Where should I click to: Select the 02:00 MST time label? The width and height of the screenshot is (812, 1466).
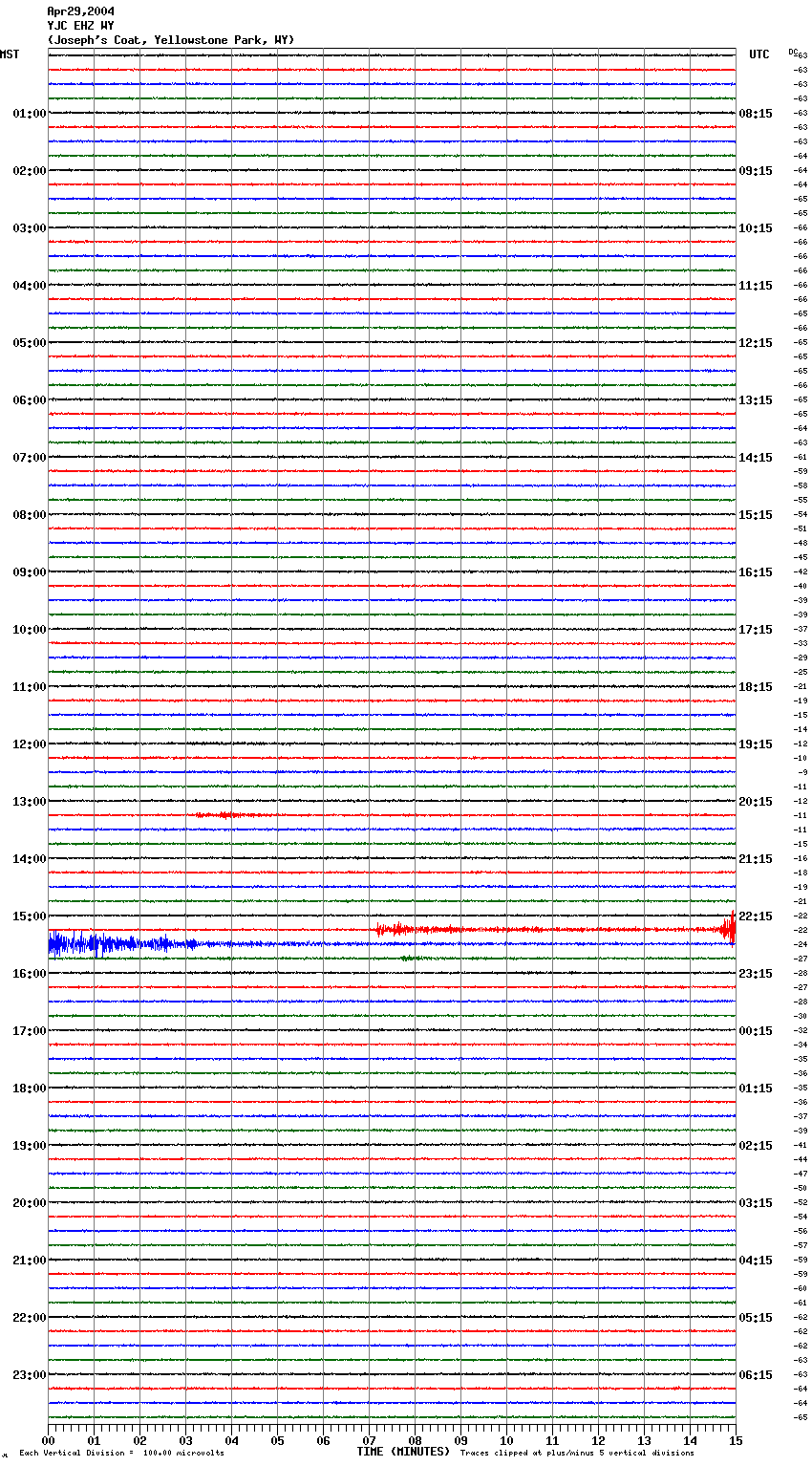(x=30, y=171)
